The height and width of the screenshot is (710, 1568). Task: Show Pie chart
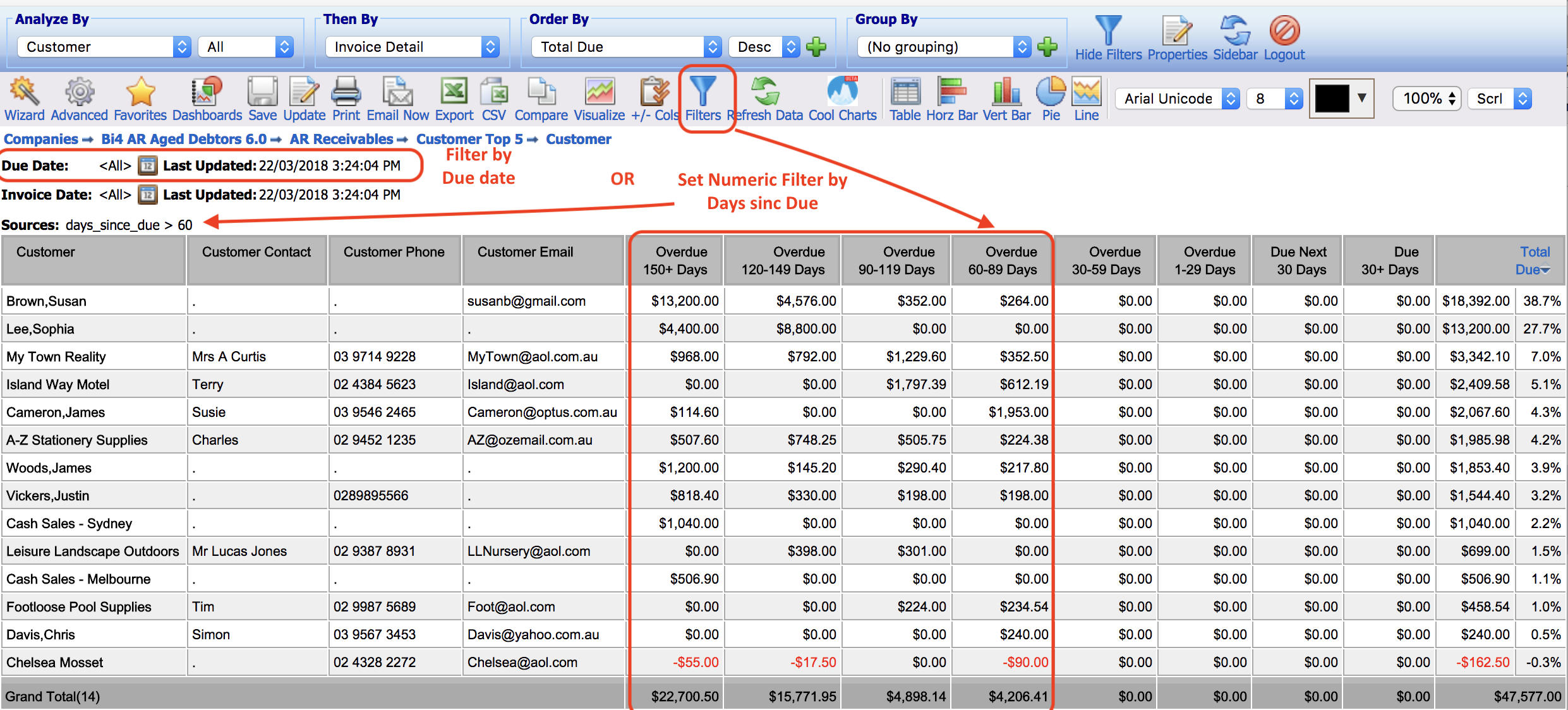click(1051, 99)
